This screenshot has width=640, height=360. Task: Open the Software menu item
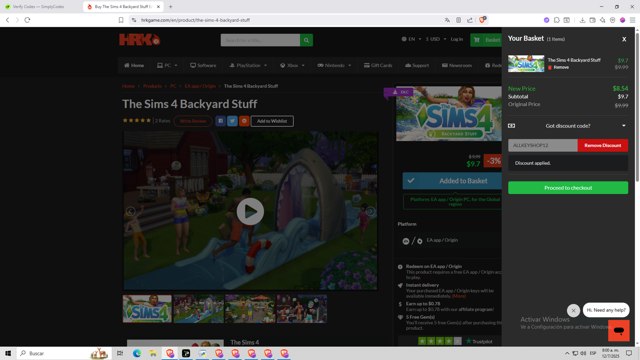(x=203, y=65)
